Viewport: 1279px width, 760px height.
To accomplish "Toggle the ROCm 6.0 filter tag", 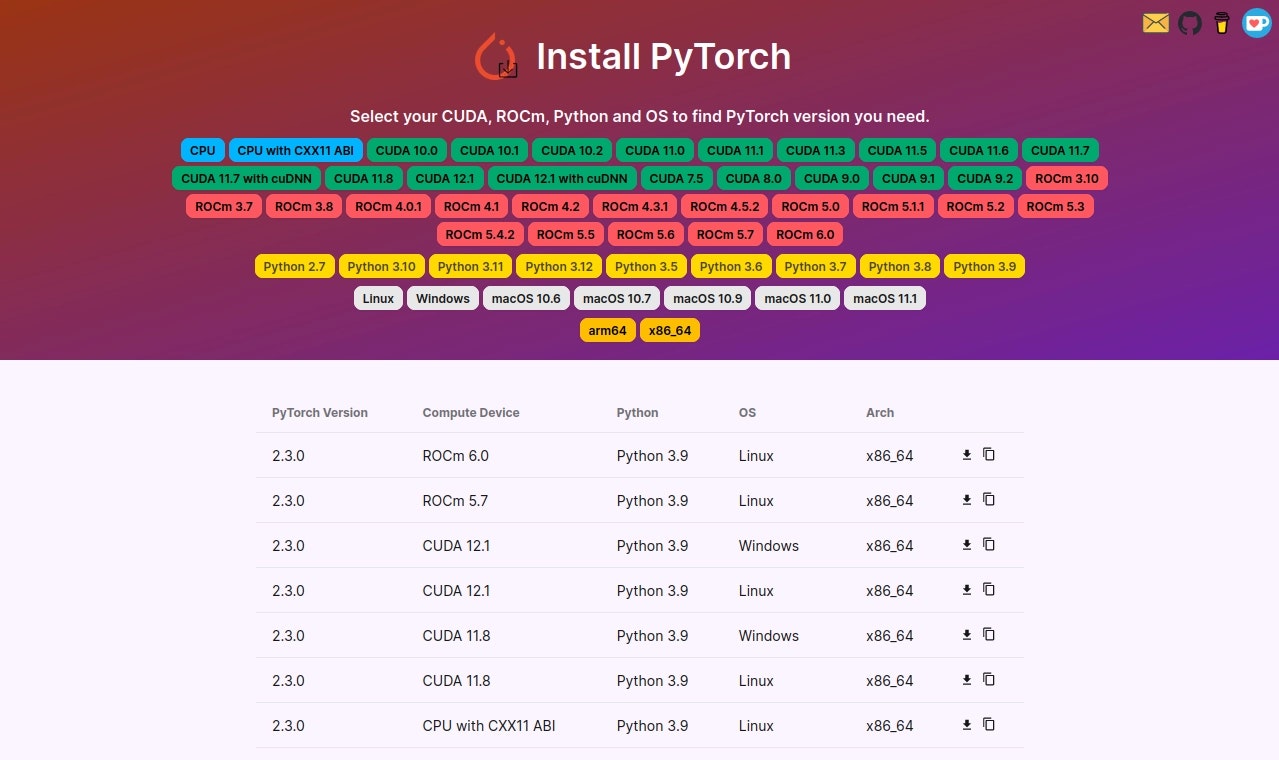I will (x=805, y=235).
